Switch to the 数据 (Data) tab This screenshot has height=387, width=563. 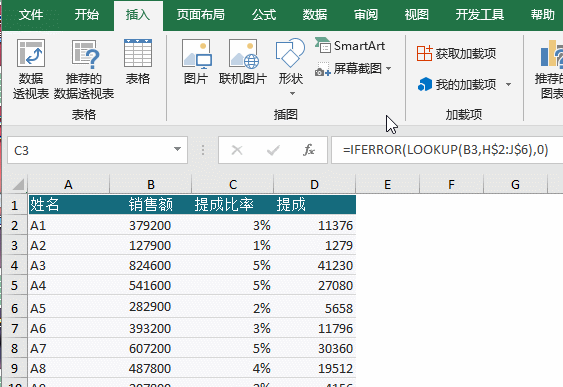315,15
